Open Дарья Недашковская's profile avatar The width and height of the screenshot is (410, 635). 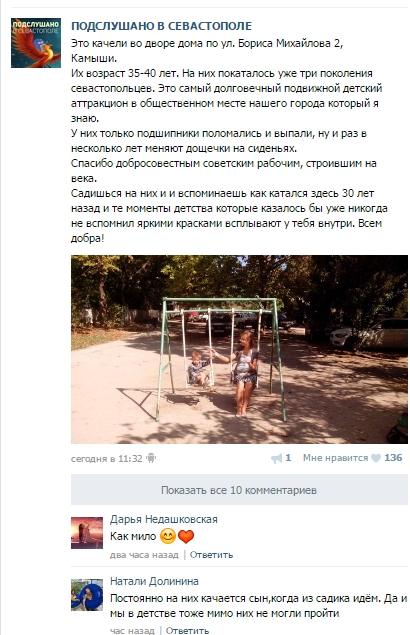[87, 533]
